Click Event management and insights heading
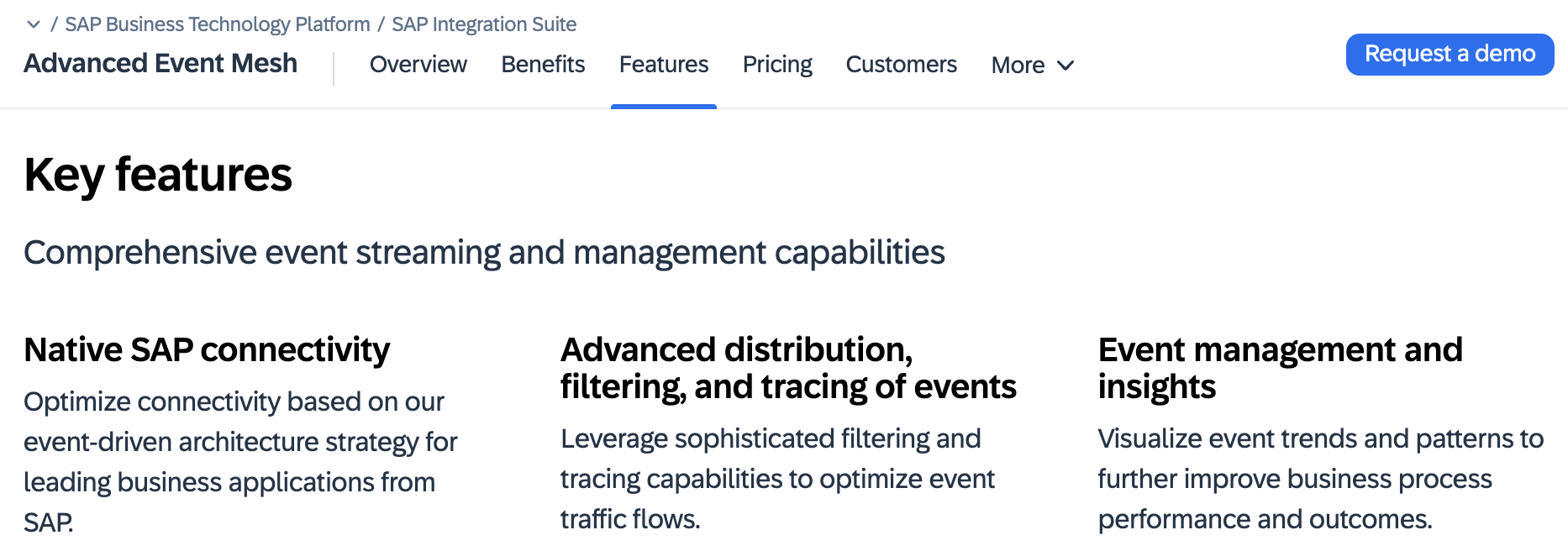Viewport: 1568px width, 551px height. coord(1280,368)
